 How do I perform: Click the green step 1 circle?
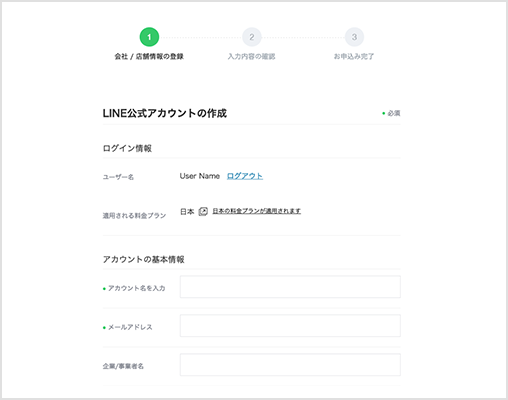point(149,37)
